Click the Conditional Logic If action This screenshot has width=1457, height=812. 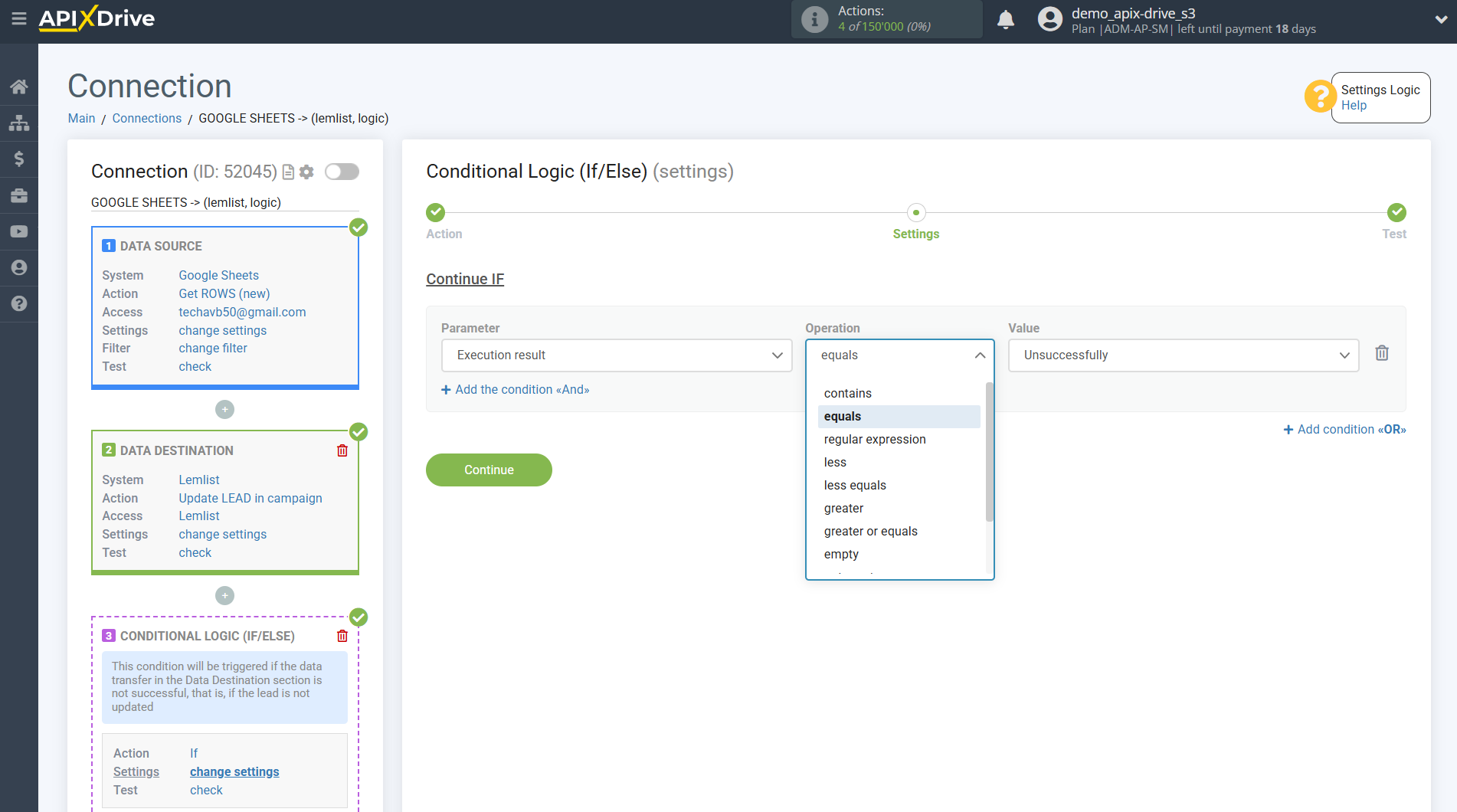click(194, 753)
